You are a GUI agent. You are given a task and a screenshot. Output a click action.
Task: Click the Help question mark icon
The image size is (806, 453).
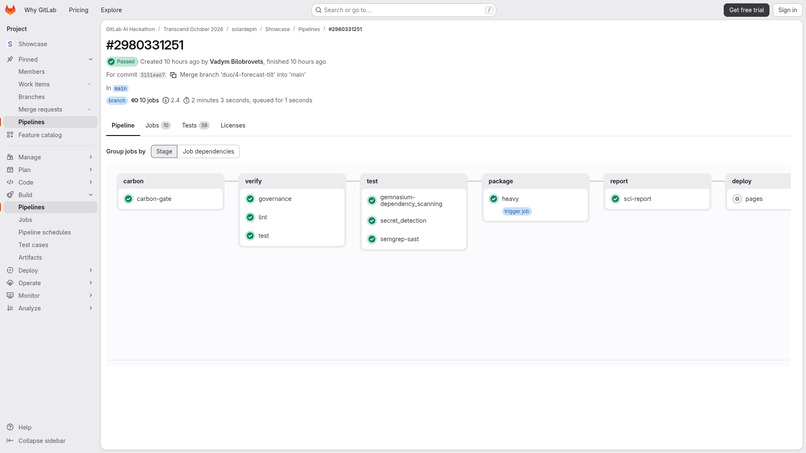[10, 427]
